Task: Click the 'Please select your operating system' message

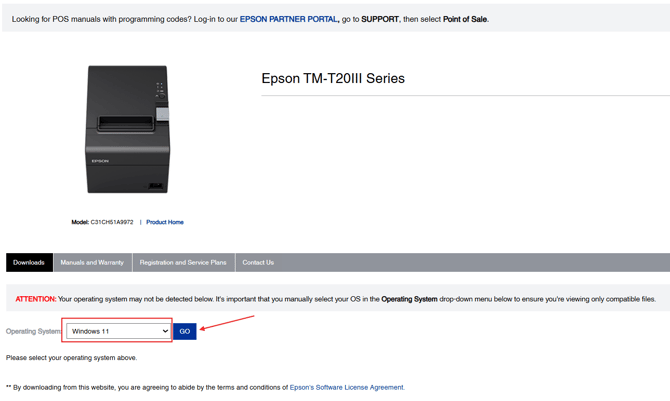Action: (x=72, y=357)
